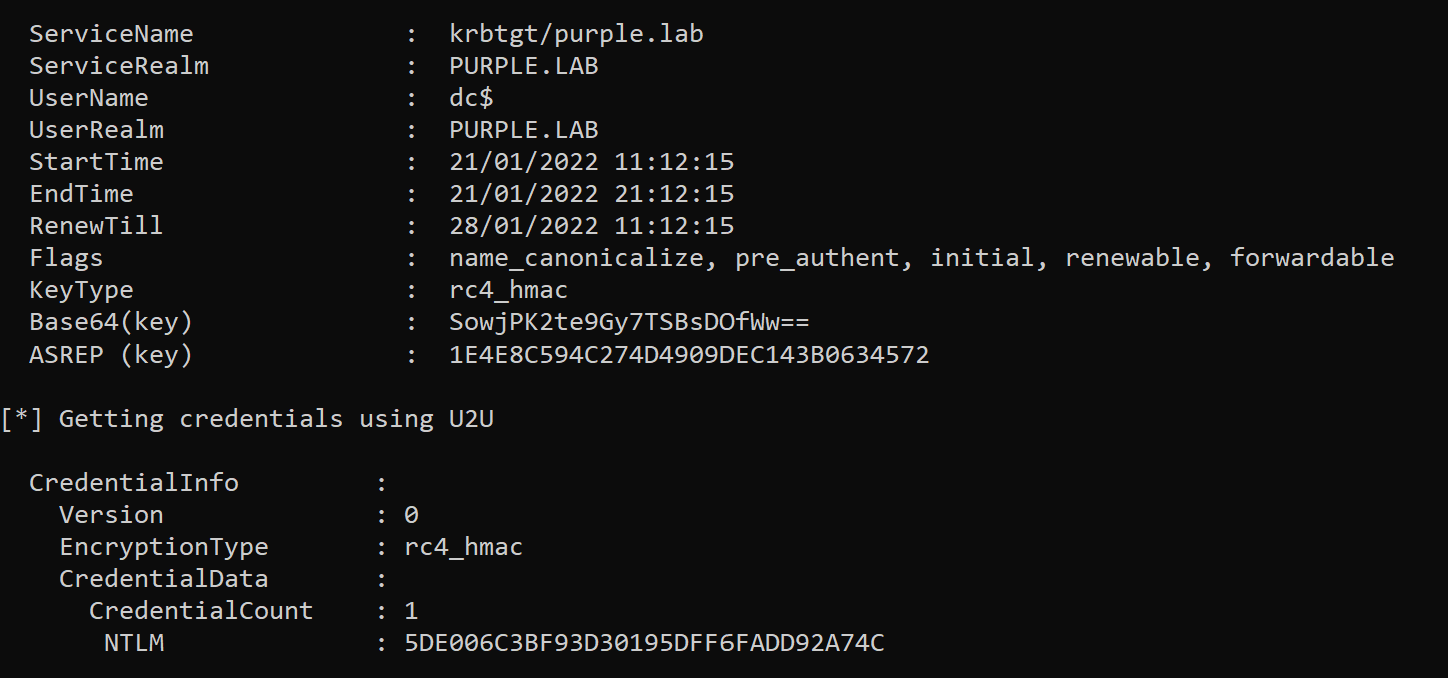Click the Version value 0
This screenshot has height=678, width=1448.
411,515
